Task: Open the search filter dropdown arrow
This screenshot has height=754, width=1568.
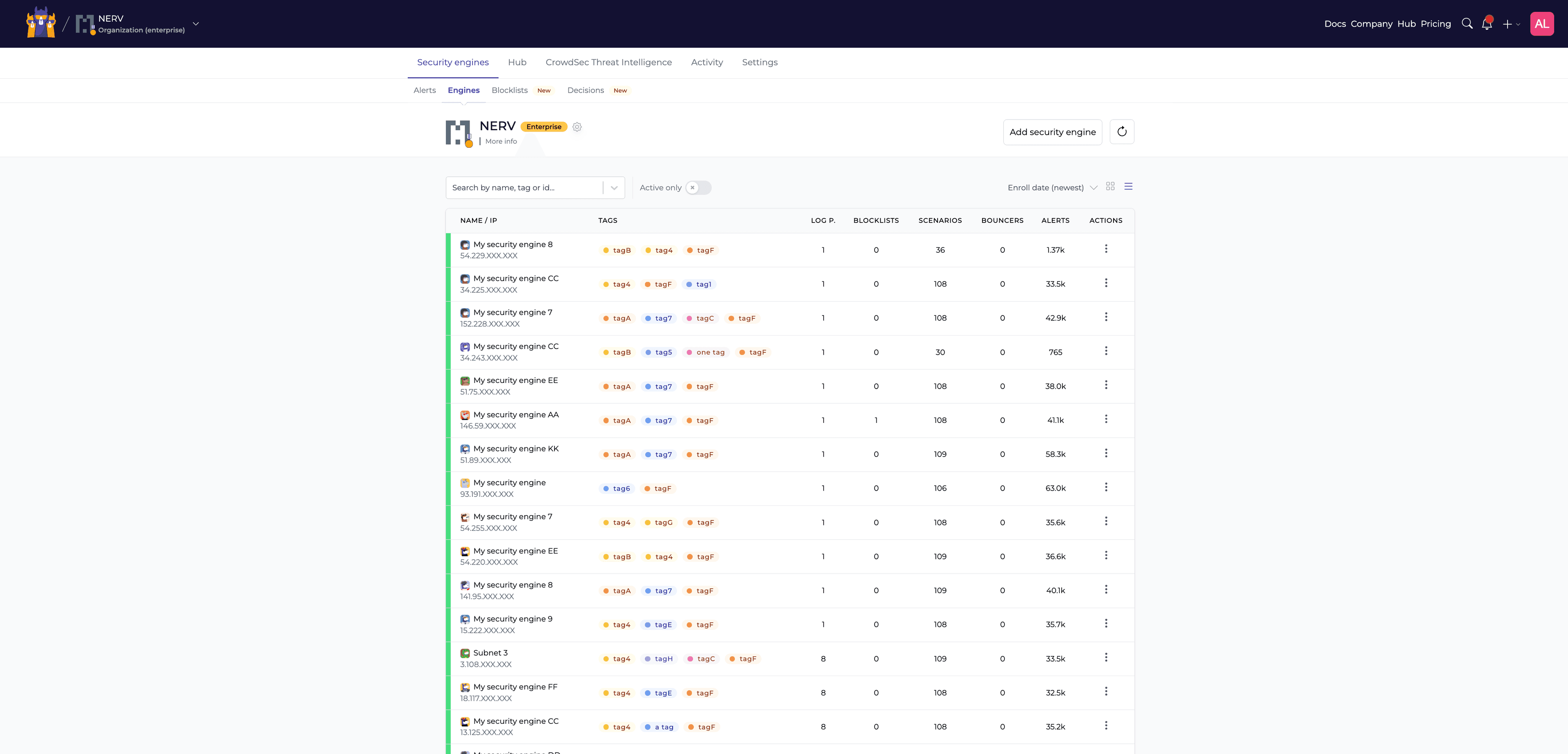Action: tap(614, 187)
